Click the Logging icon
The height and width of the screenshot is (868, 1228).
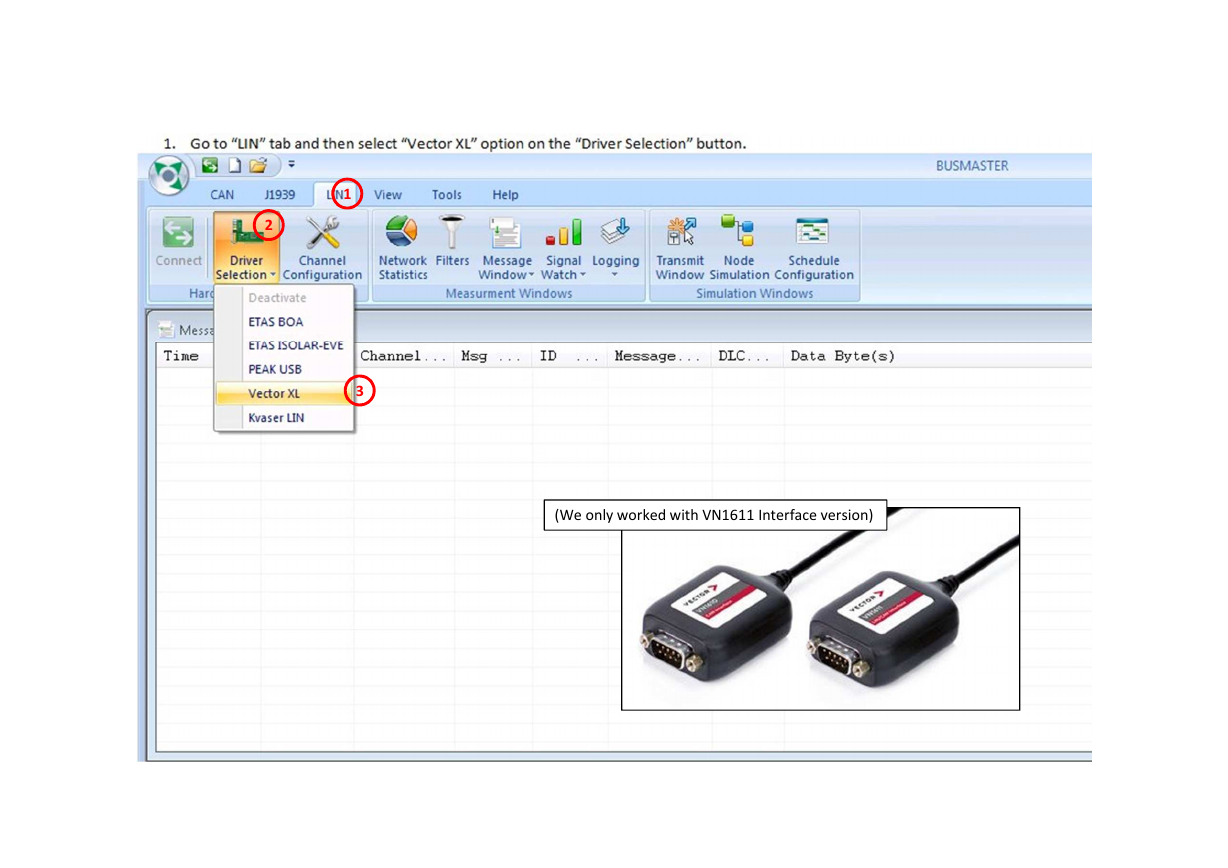615,232
